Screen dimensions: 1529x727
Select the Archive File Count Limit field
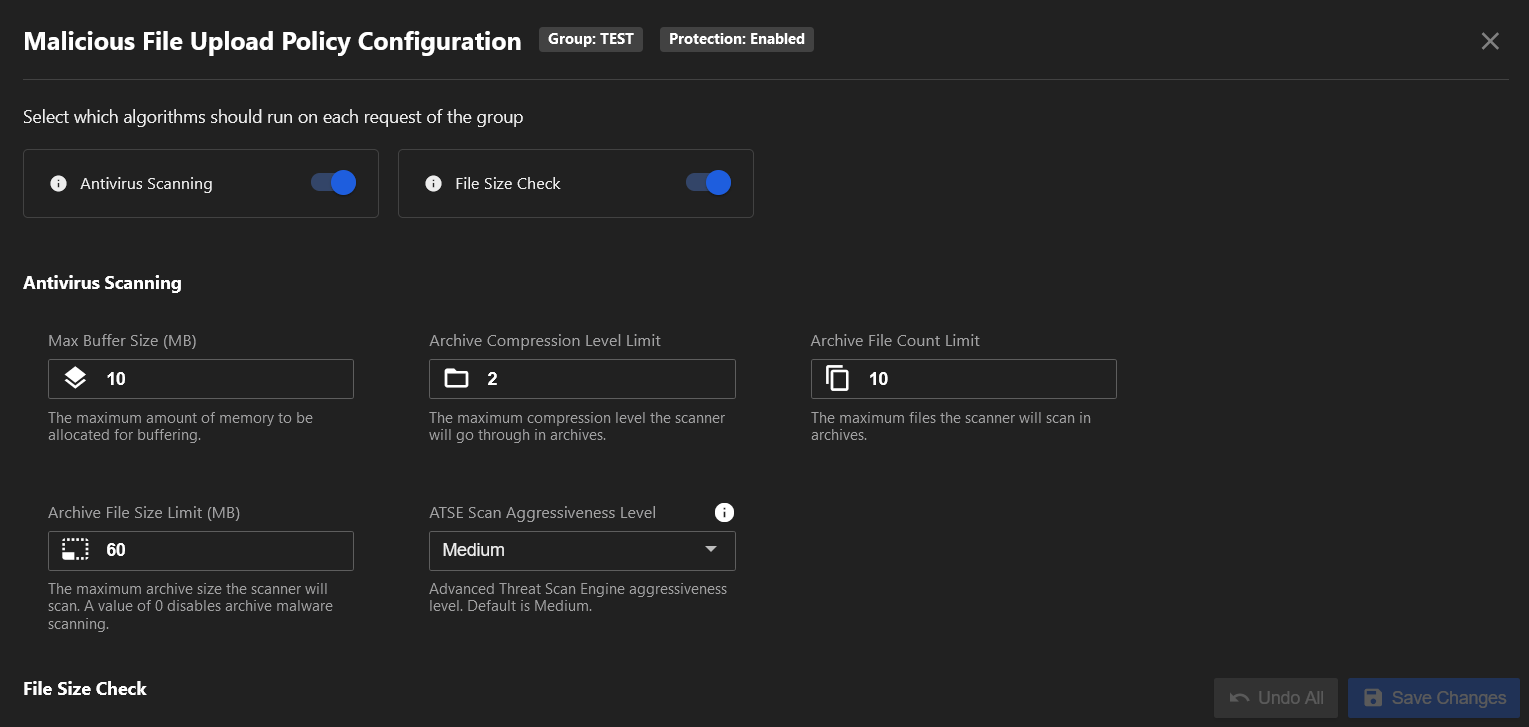coord(980,379)
